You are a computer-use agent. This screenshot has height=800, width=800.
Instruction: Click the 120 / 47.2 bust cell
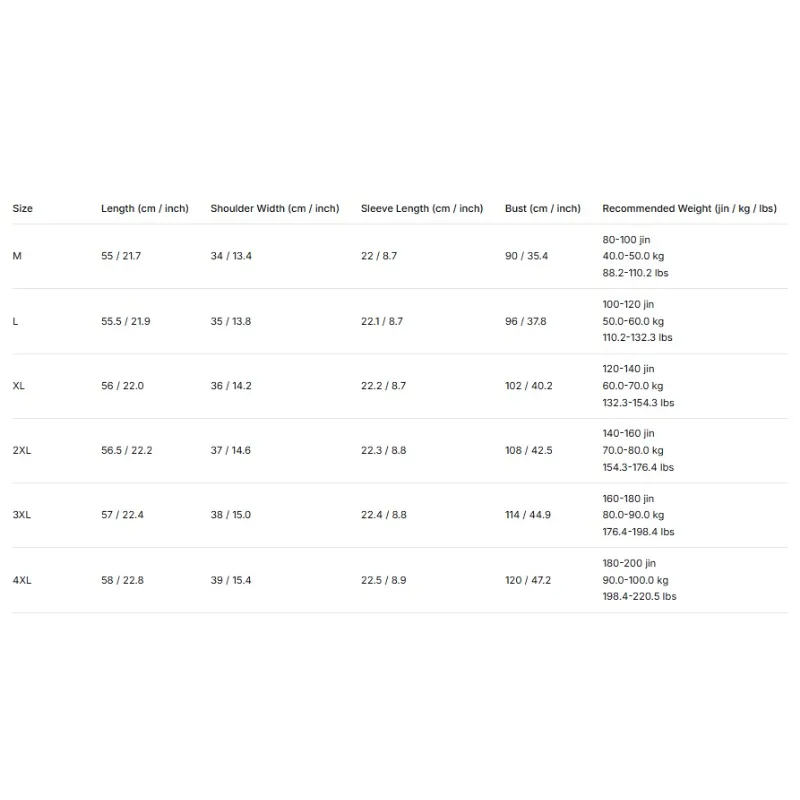[528, 580]
